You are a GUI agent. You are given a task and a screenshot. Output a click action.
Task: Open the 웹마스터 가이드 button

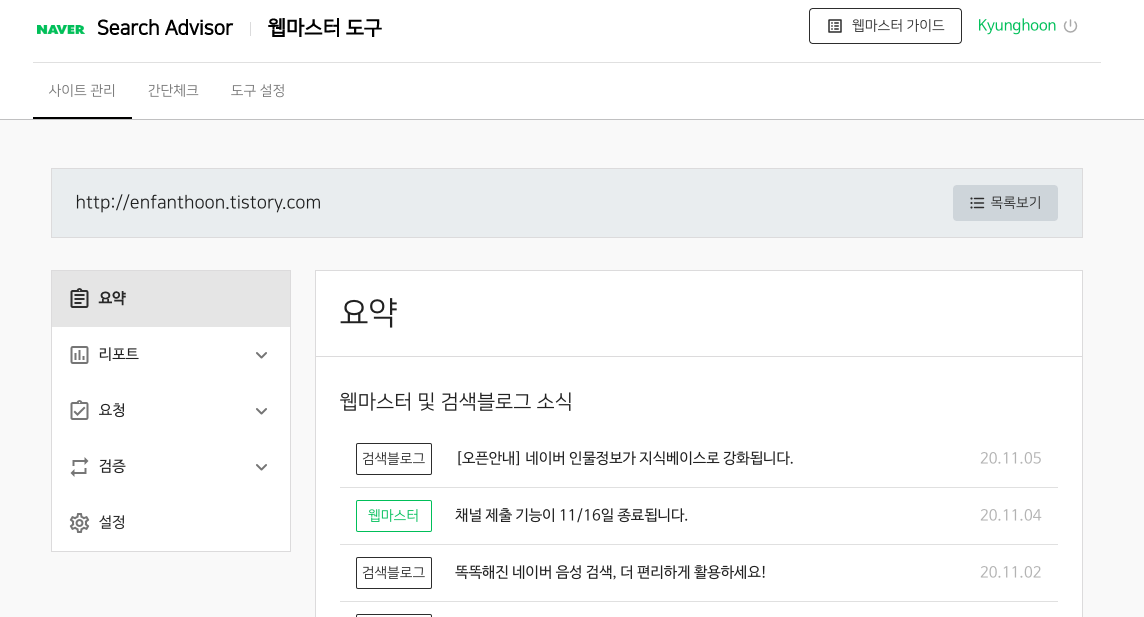(885, 26)
